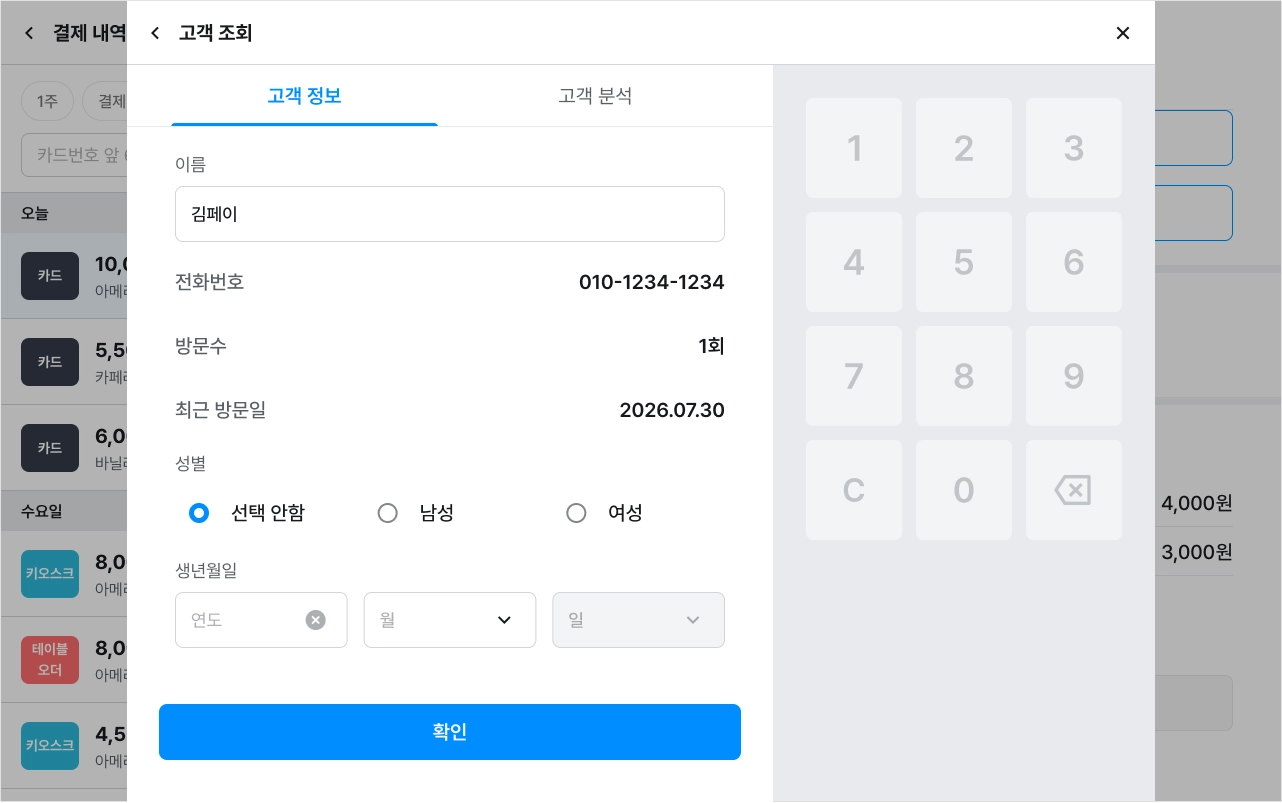Tap the C clear key on keypad

point(854,490)
